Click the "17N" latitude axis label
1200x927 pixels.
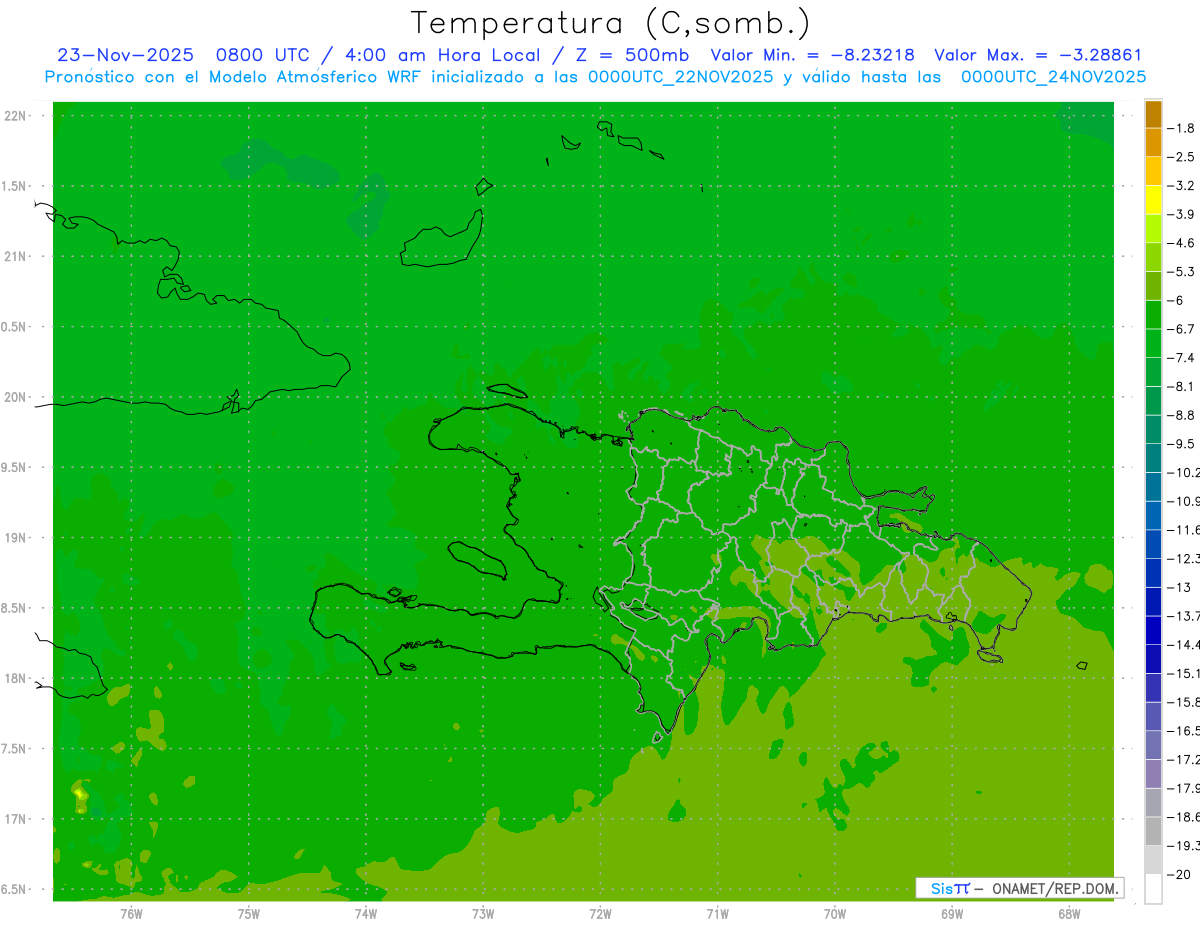[16, 820]
